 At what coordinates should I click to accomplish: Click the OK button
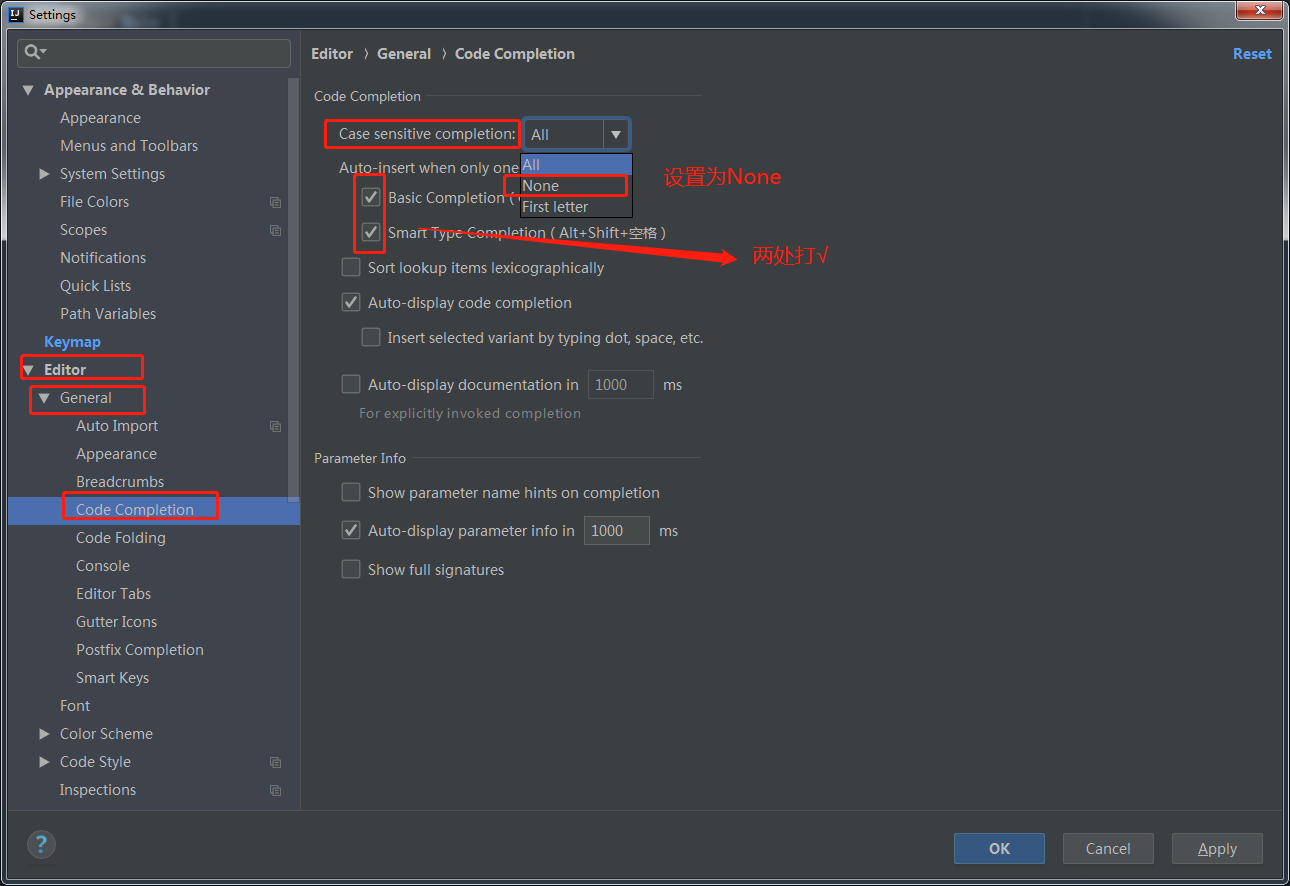(999, 848)
